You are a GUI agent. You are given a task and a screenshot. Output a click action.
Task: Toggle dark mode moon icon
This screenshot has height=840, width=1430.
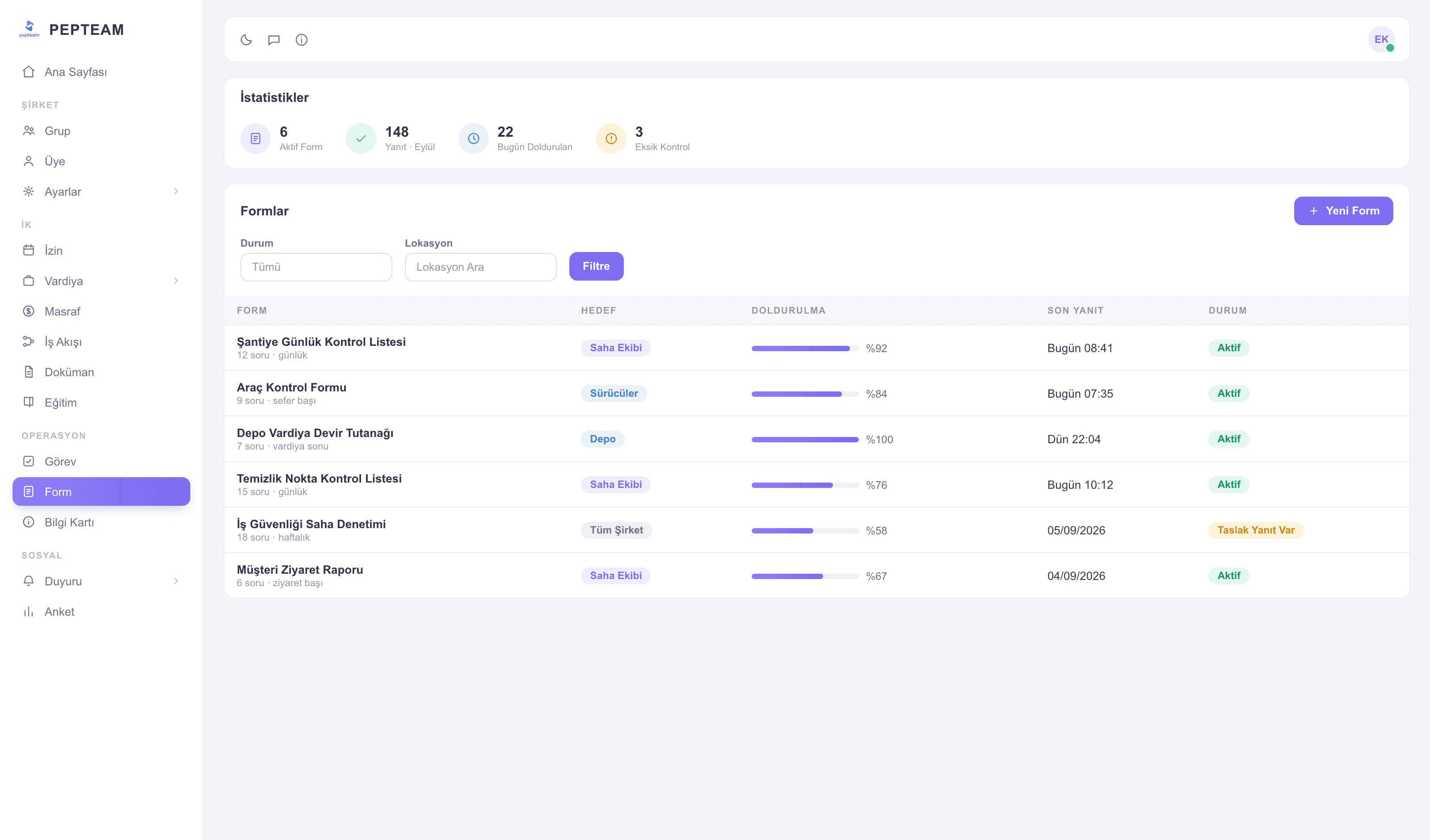click(246, 40)
